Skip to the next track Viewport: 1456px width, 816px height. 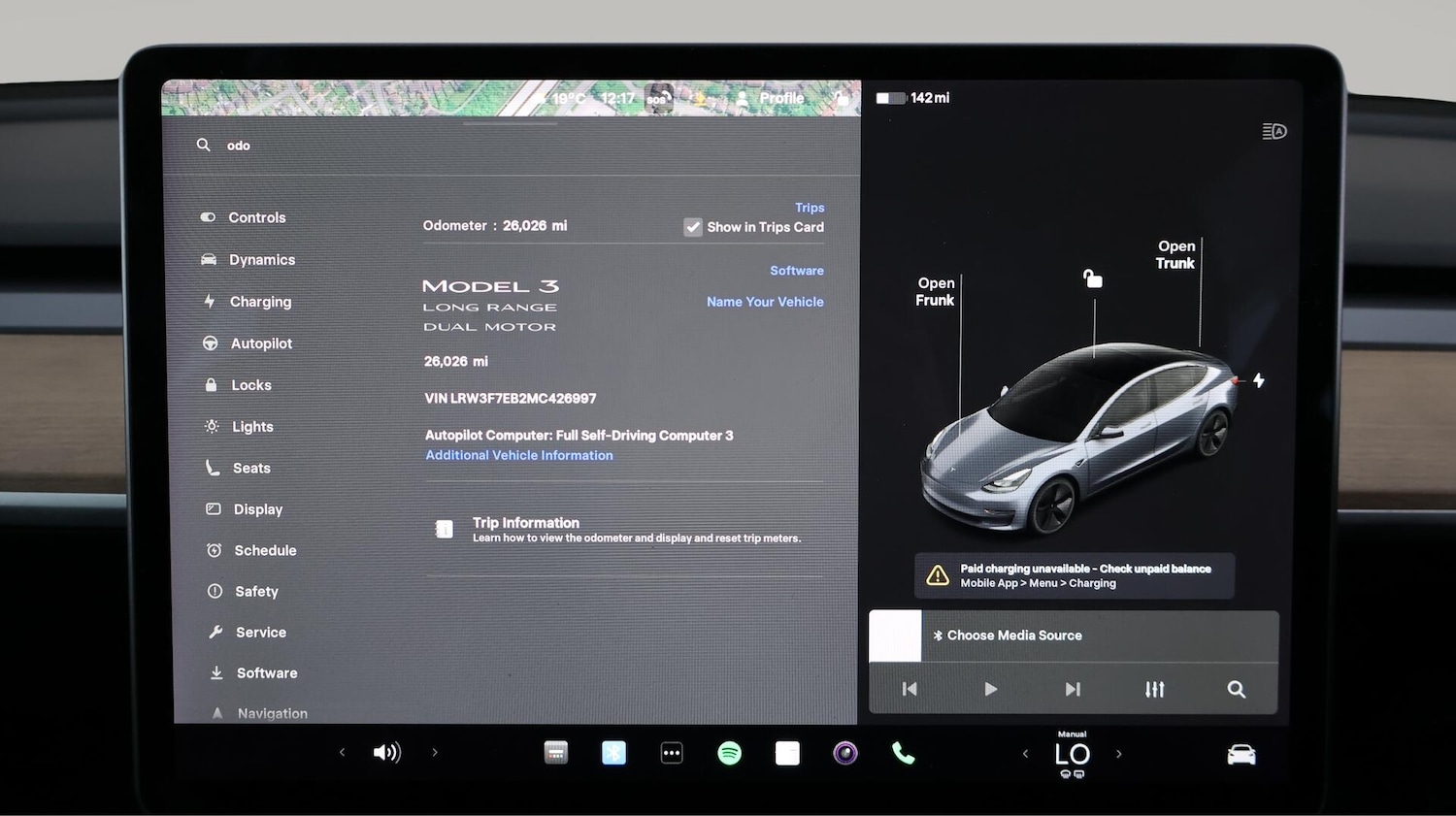(x=1073, y=689)
